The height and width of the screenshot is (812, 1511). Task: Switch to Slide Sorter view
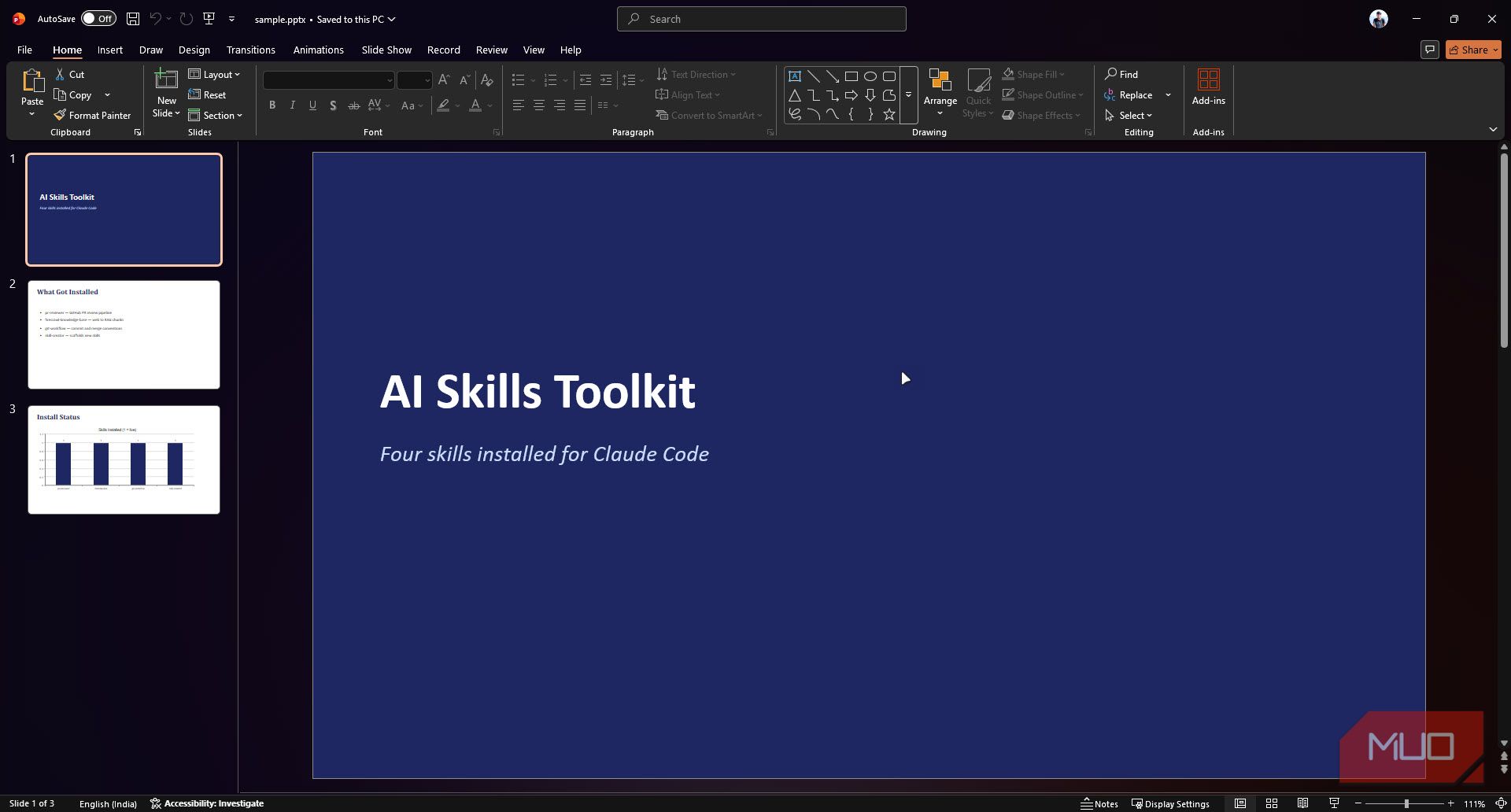1272,803
